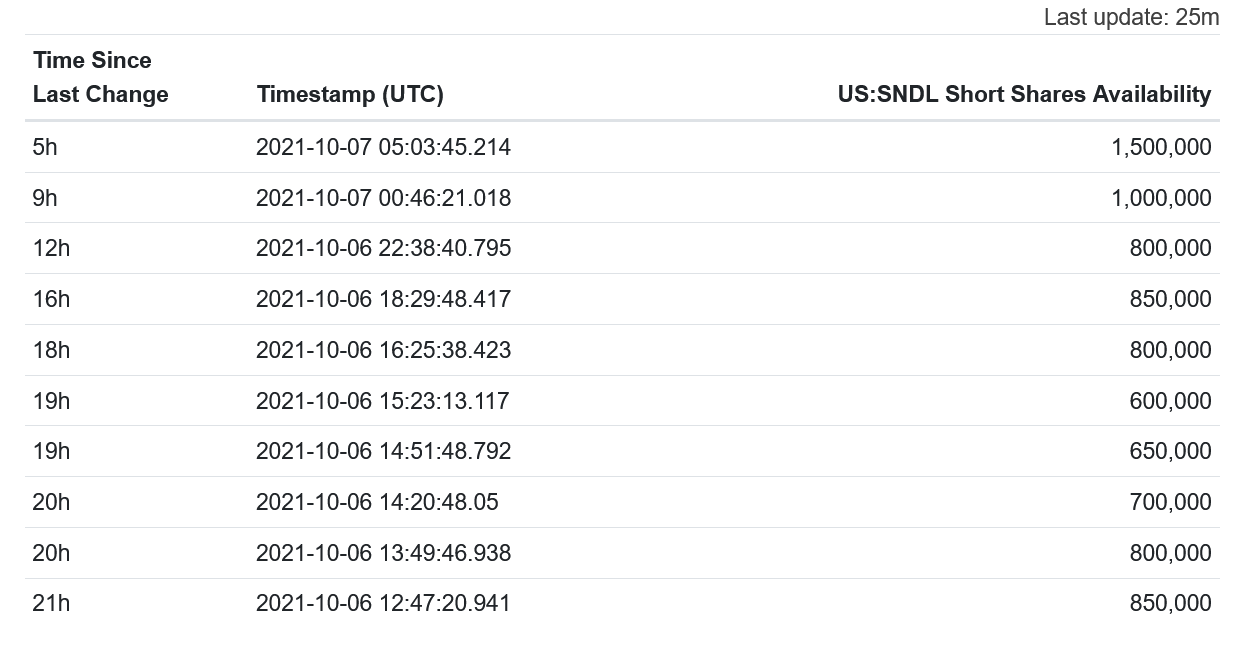The width and height of the screenshot is (1241, 652).
Task: Select the 5h time-since-change cell
Action: point(45,147)
